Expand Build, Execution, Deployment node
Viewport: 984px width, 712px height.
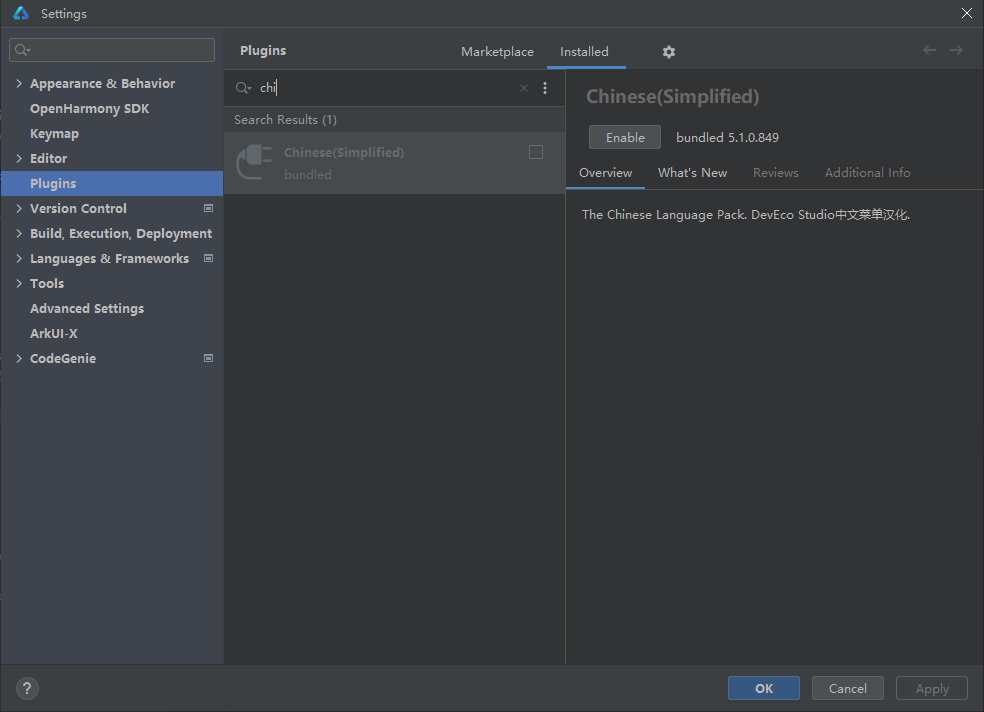(19, 233)
